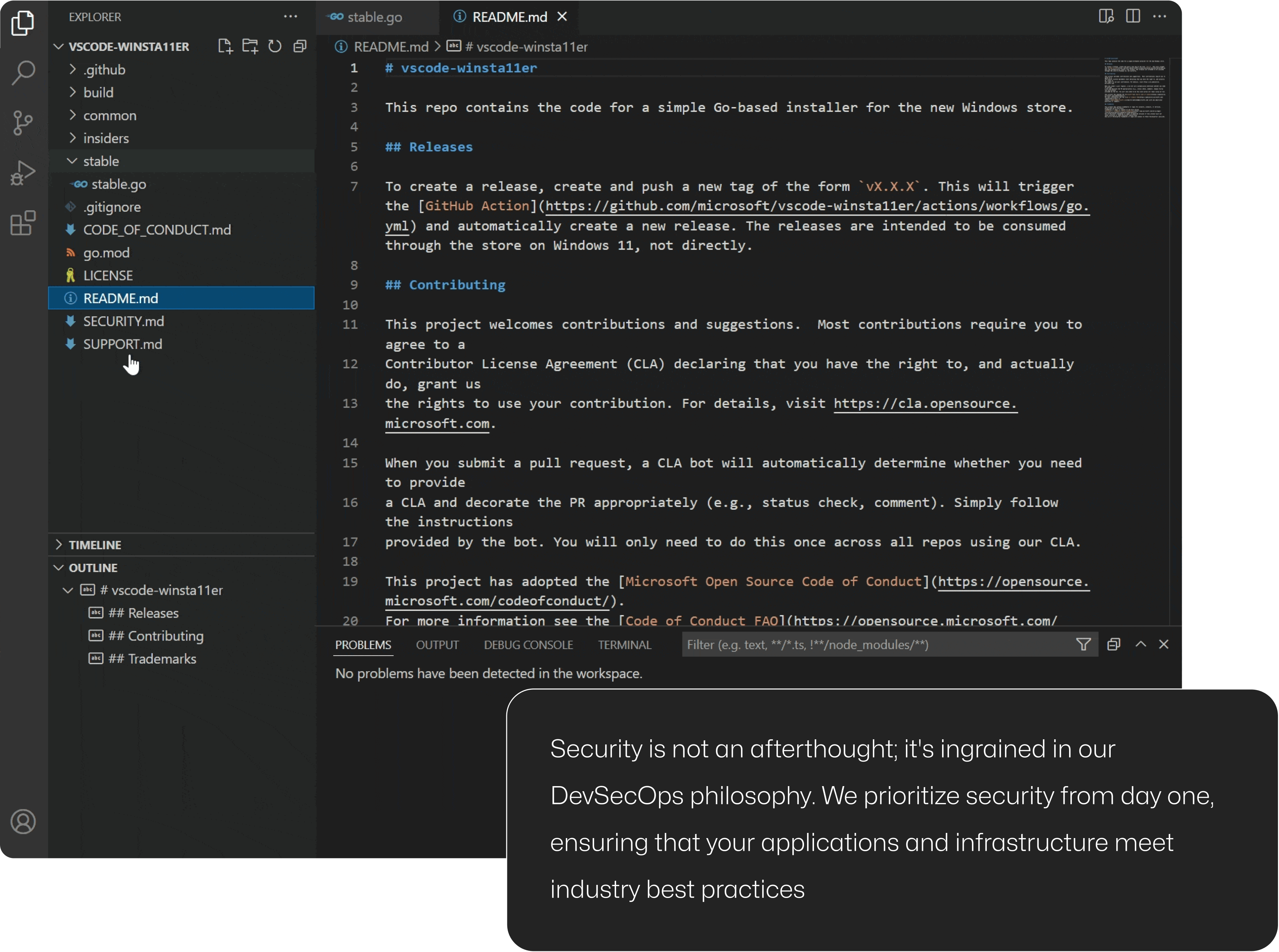Viewport: 1279px width, 952px height.
Task: Open the Source Control view
Action: [23, 123]
